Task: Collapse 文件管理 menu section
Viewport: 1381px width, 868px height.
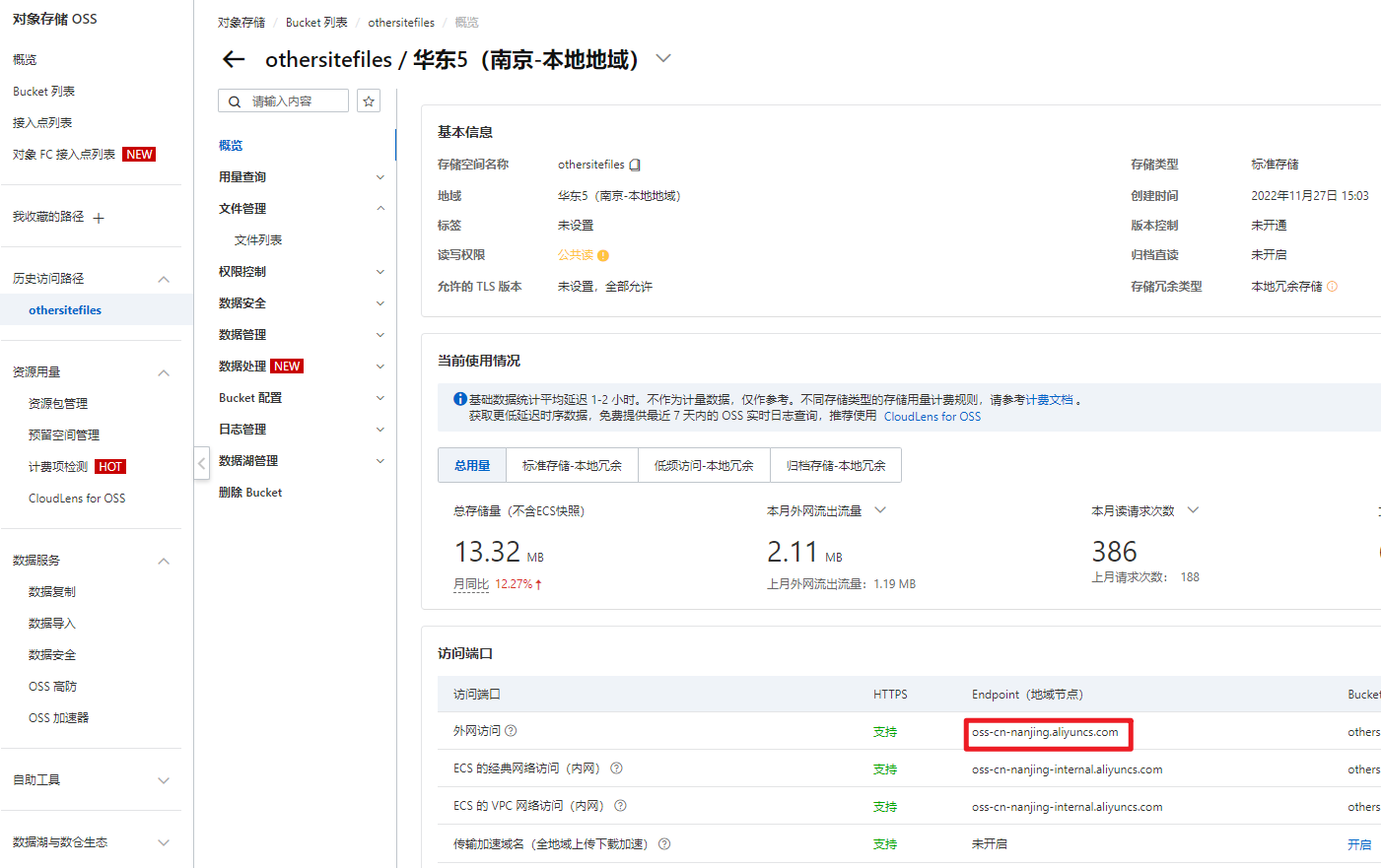Action: (380, 209)
